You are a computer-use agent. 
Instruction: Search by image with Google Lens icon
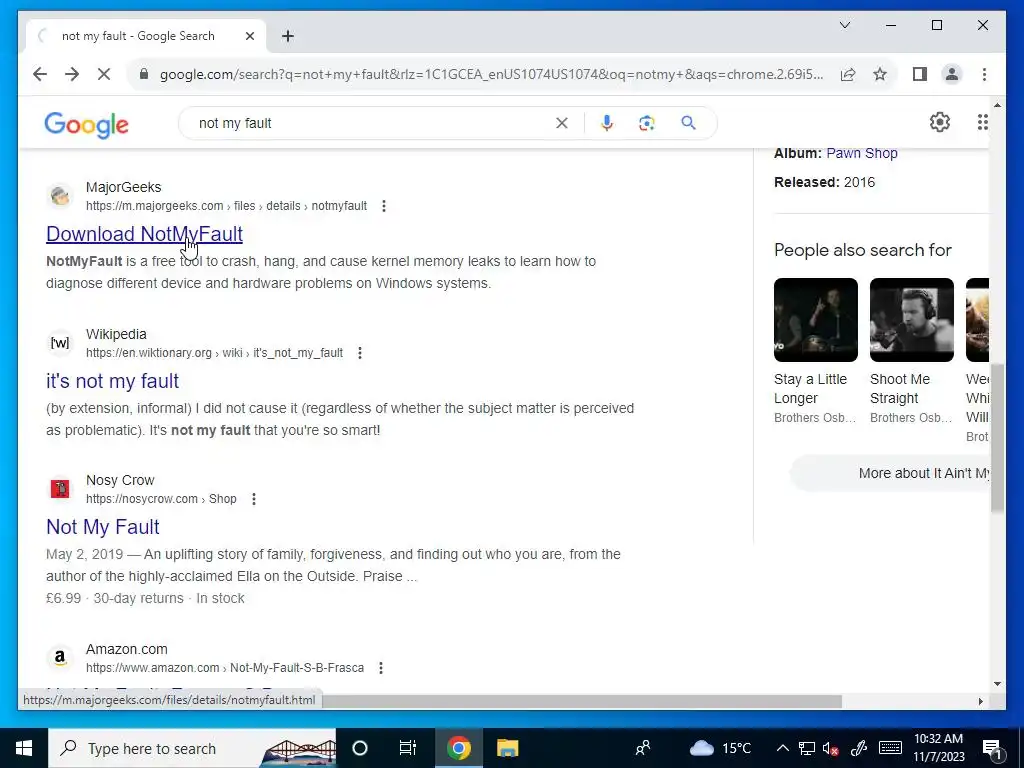(647, 123)
